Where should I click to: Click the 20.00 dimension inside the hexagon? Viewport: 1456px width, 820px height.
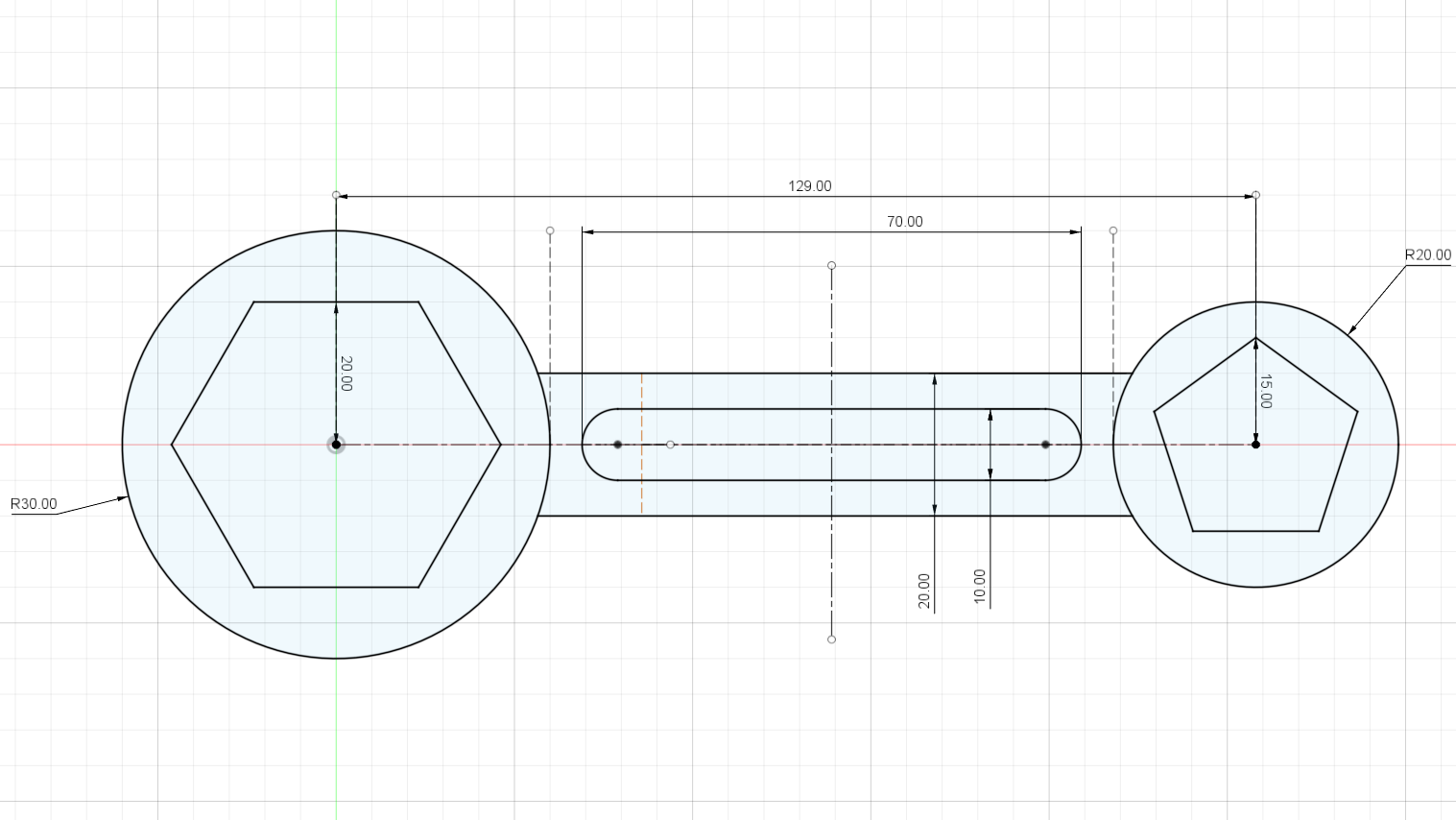[346, 374]
